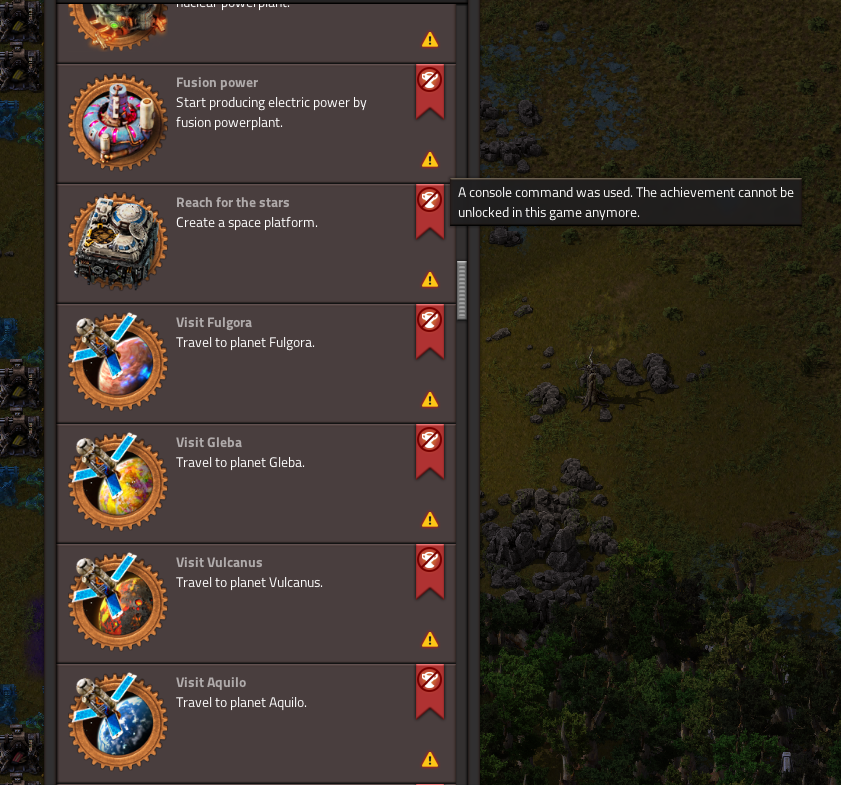The width and height of the screenshot is (841, 785).
Task: Click the red ribbon on Visit Gleba
Action: (430, 451)
